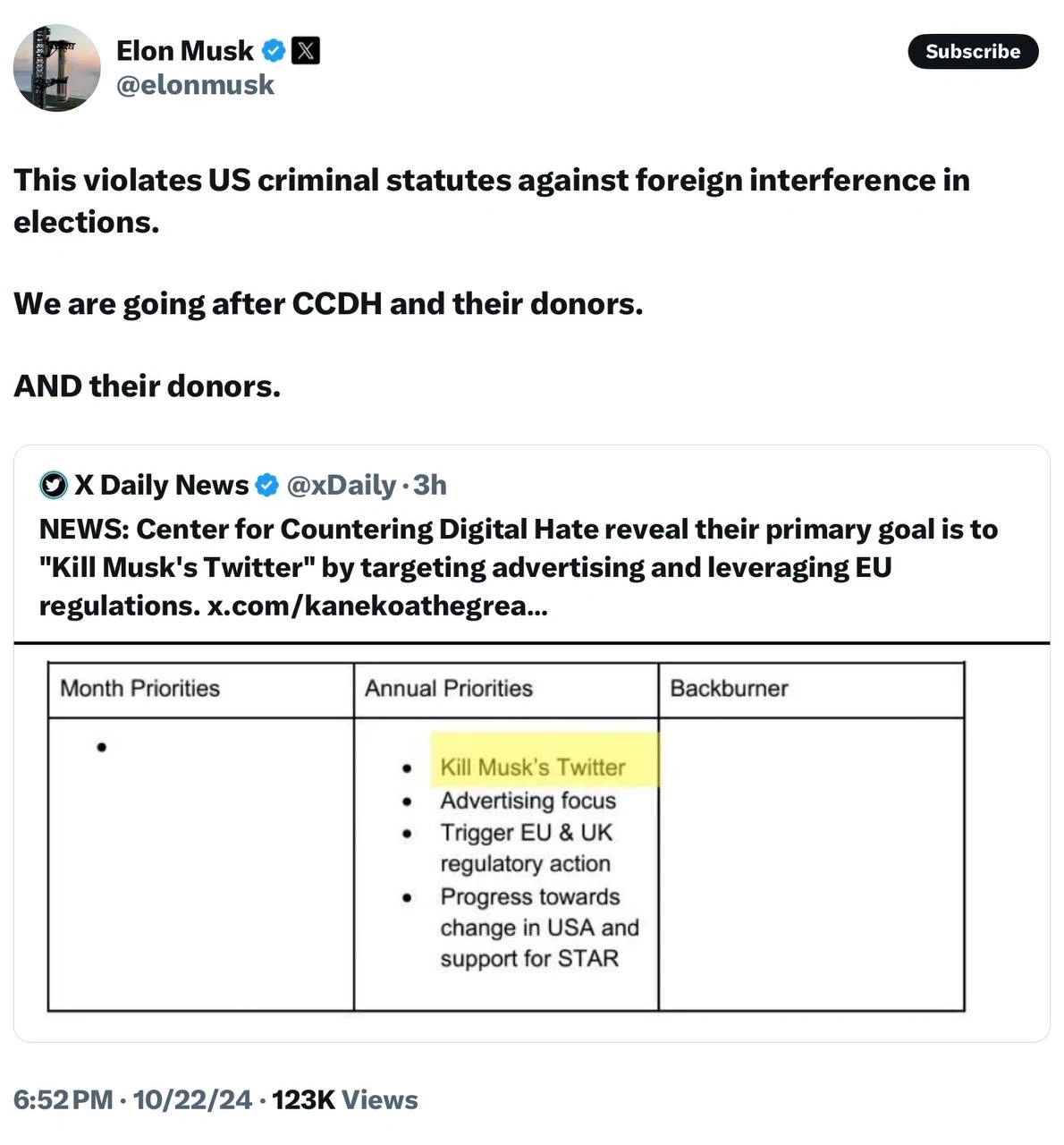1064x1145 pixels.
Task: Click Elon Musk display name
Action: click(x=185, y=51)
